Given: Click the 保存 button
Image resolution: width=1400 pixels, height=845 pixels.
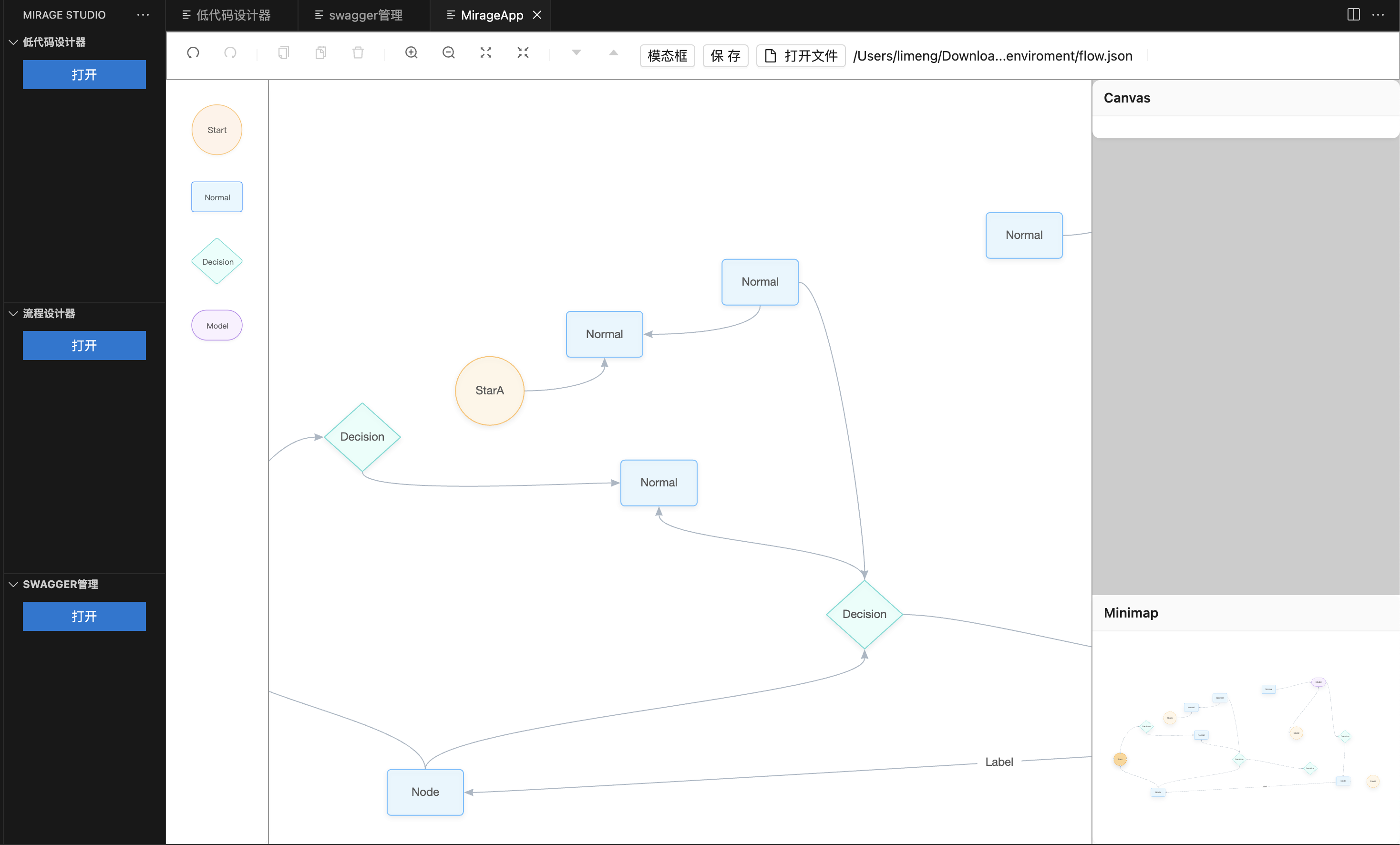Looking at the screenshot, I should point(726,56).
